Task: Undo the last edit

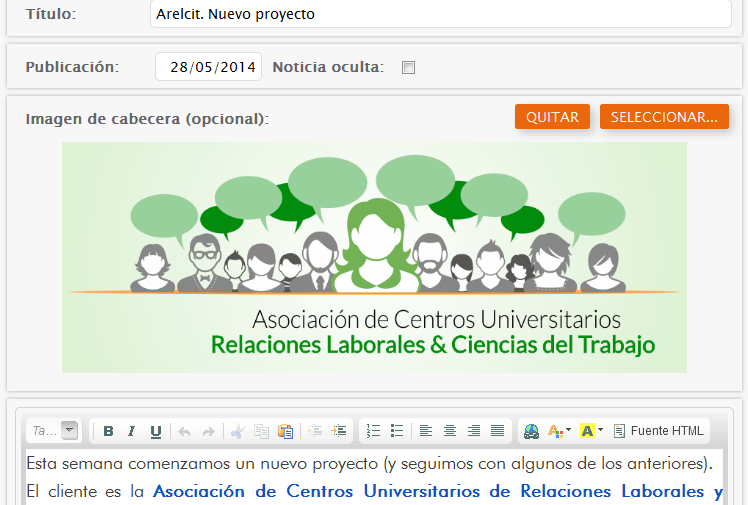Action: pyautogui.click(x=184, y=432)
